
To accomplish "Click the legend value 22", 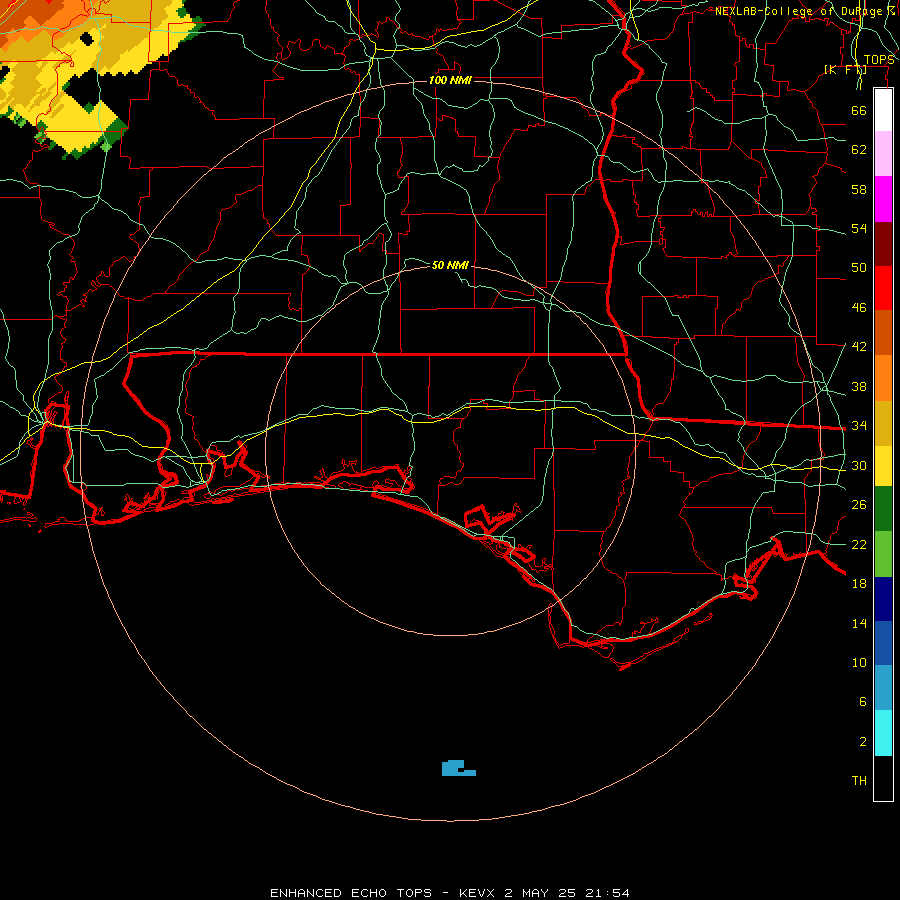I will tap(859, 545).
